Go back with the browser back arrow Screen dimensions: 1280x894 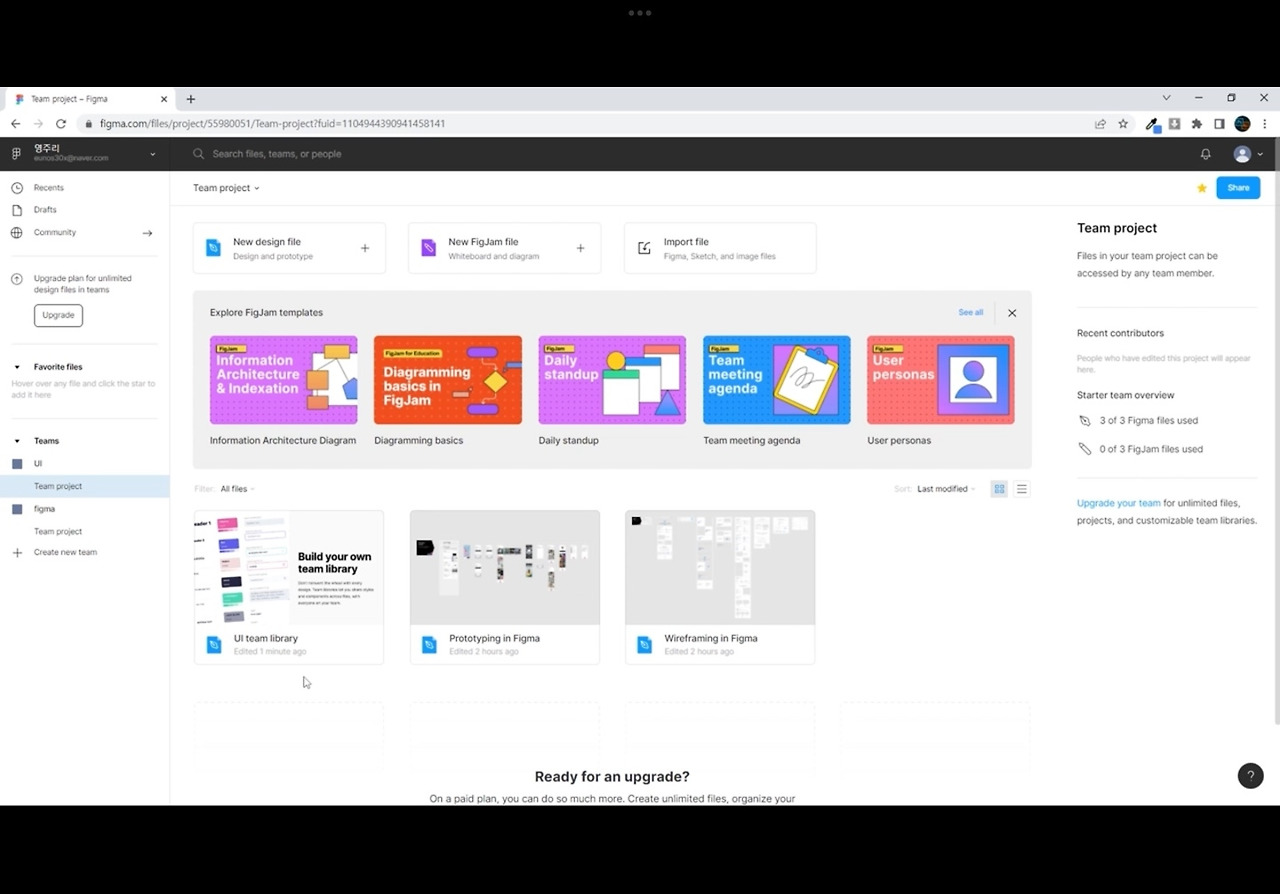15,124
